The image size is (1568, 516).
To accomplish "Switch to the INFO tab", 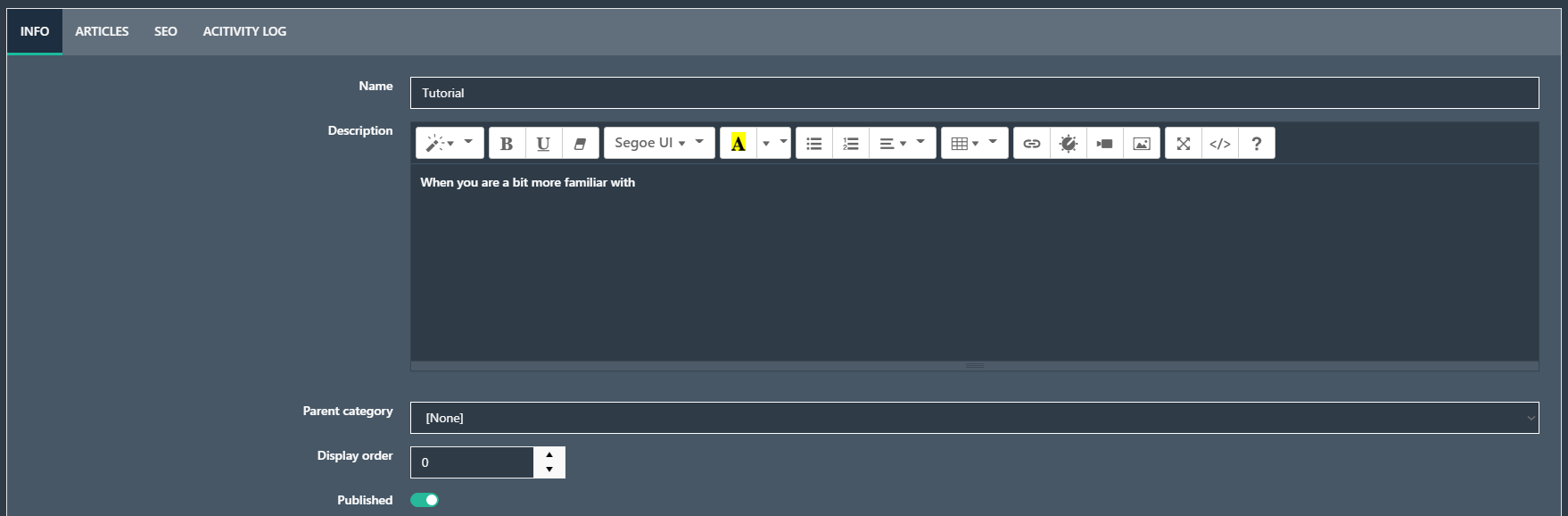I will 35,31.
